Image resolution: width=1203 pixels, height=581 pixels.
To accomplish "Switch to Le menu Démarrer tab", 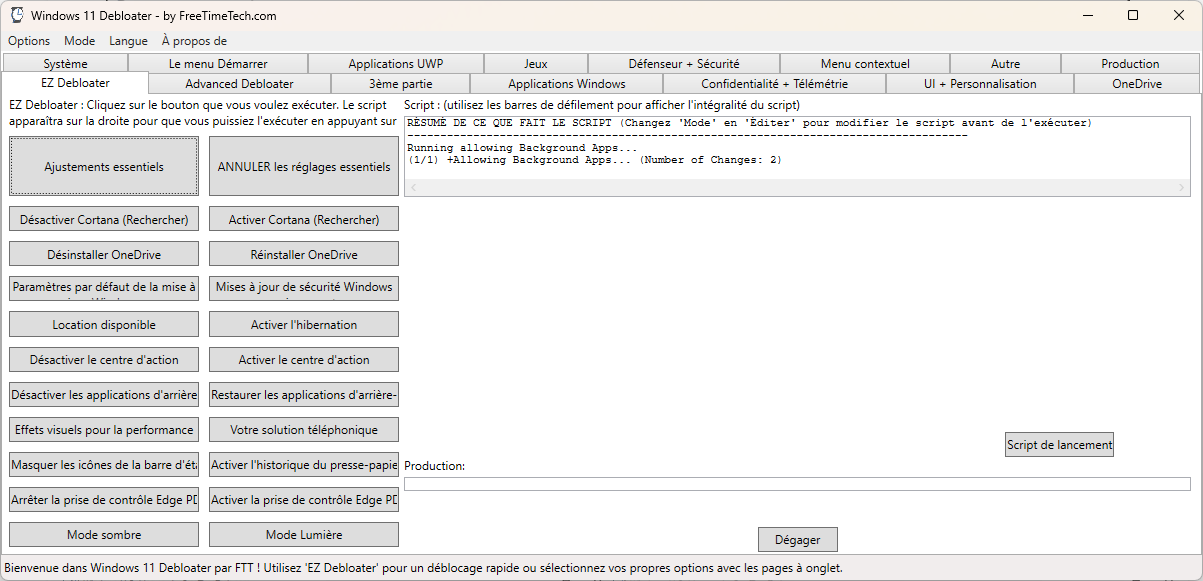I will (x=218, y=64).
